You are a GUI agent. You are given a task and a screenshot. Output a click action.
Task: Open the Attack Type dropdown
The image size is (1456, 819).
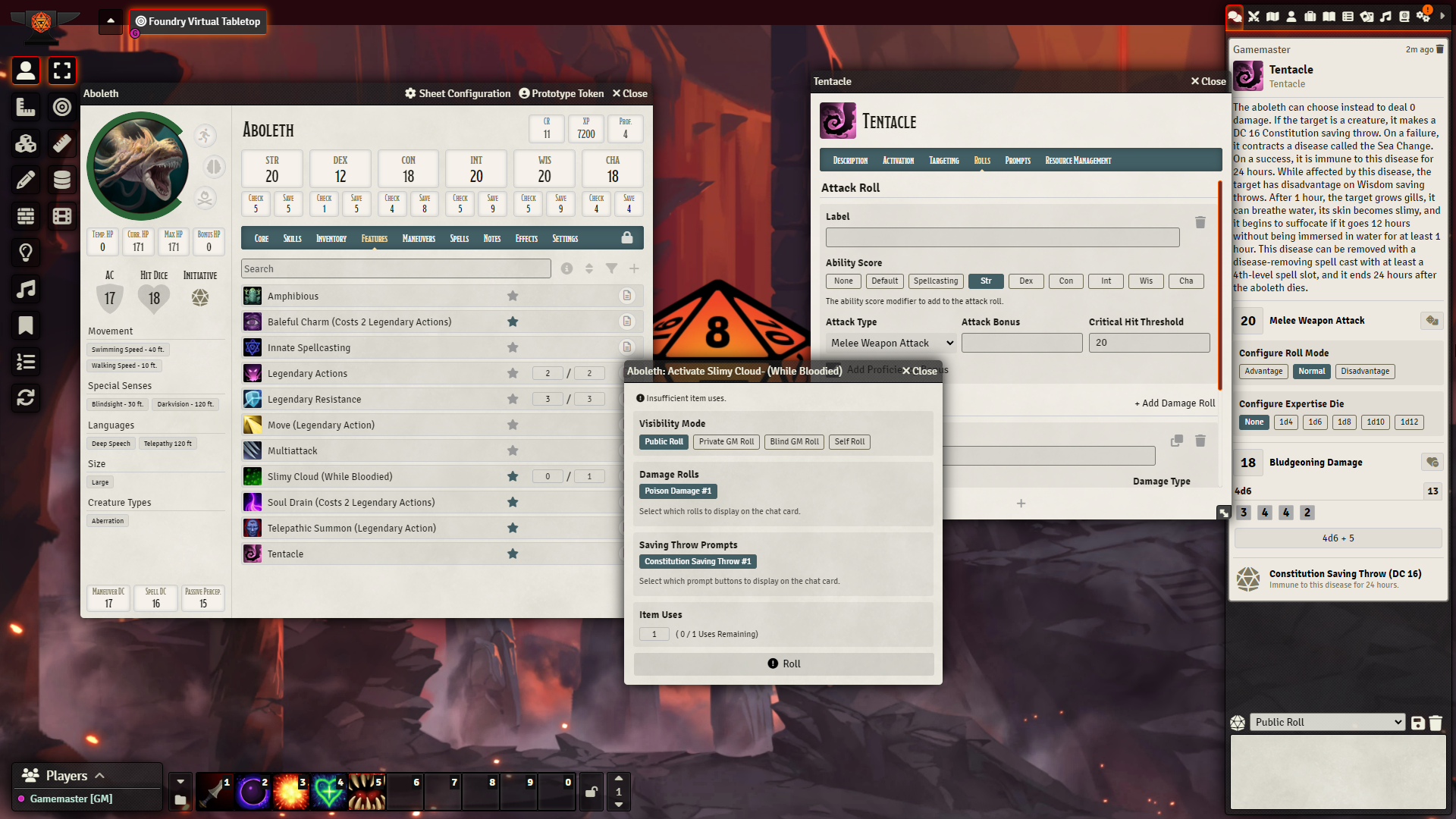pyautogui.click(x=891, y=344)
